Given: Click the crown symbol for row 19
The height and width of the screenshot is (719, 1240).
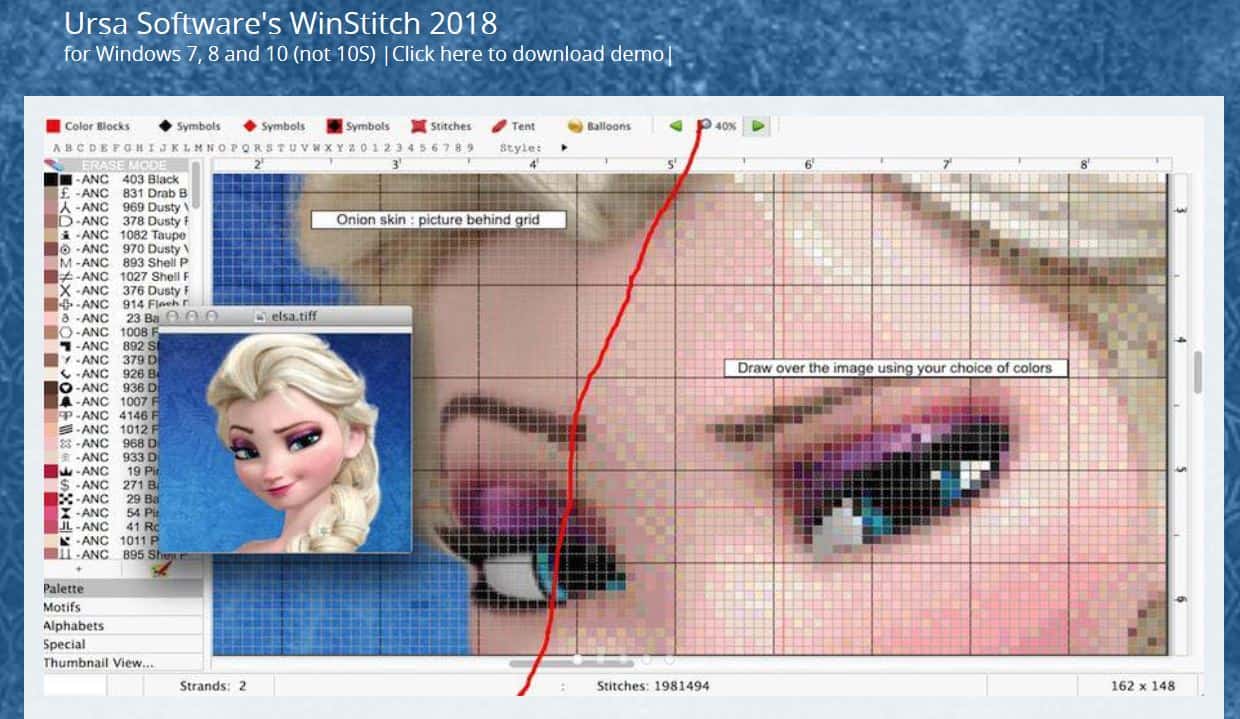Looking at the screenshot, I should click(65, 471).
